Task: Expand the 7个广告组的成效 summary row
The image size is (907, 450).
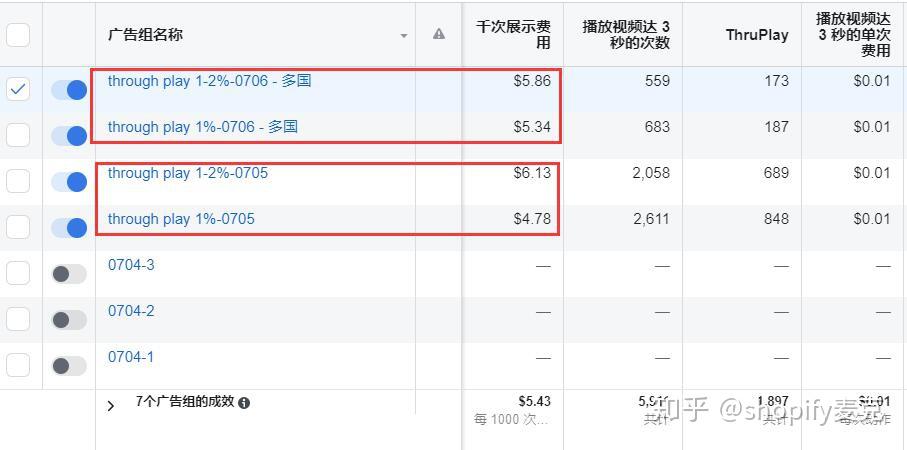Action: (111, 405)
